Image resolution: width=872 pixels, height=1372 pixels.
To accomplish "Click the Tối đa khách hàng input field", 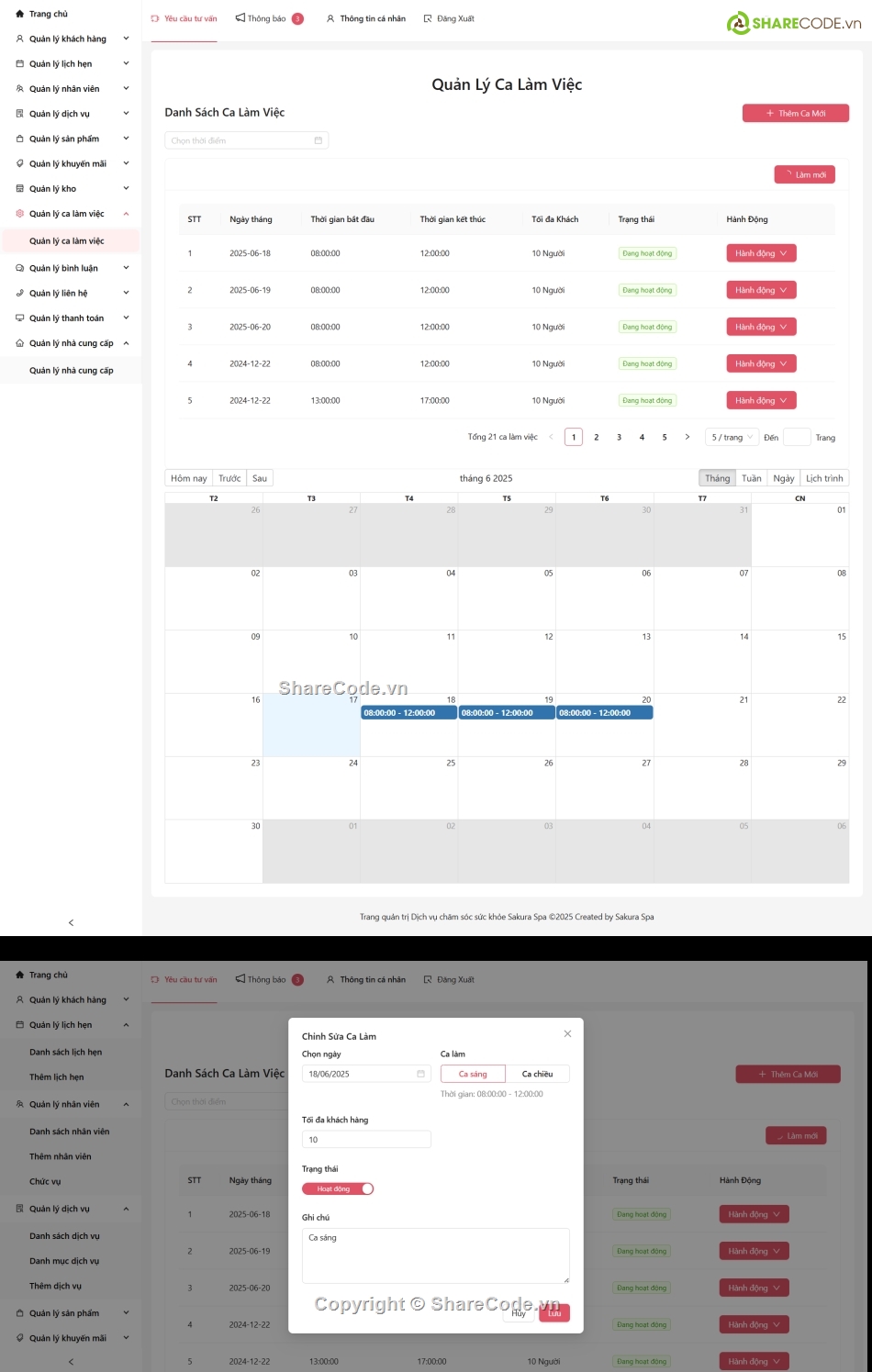I will pyautogui.click(x=366, y=1140).
